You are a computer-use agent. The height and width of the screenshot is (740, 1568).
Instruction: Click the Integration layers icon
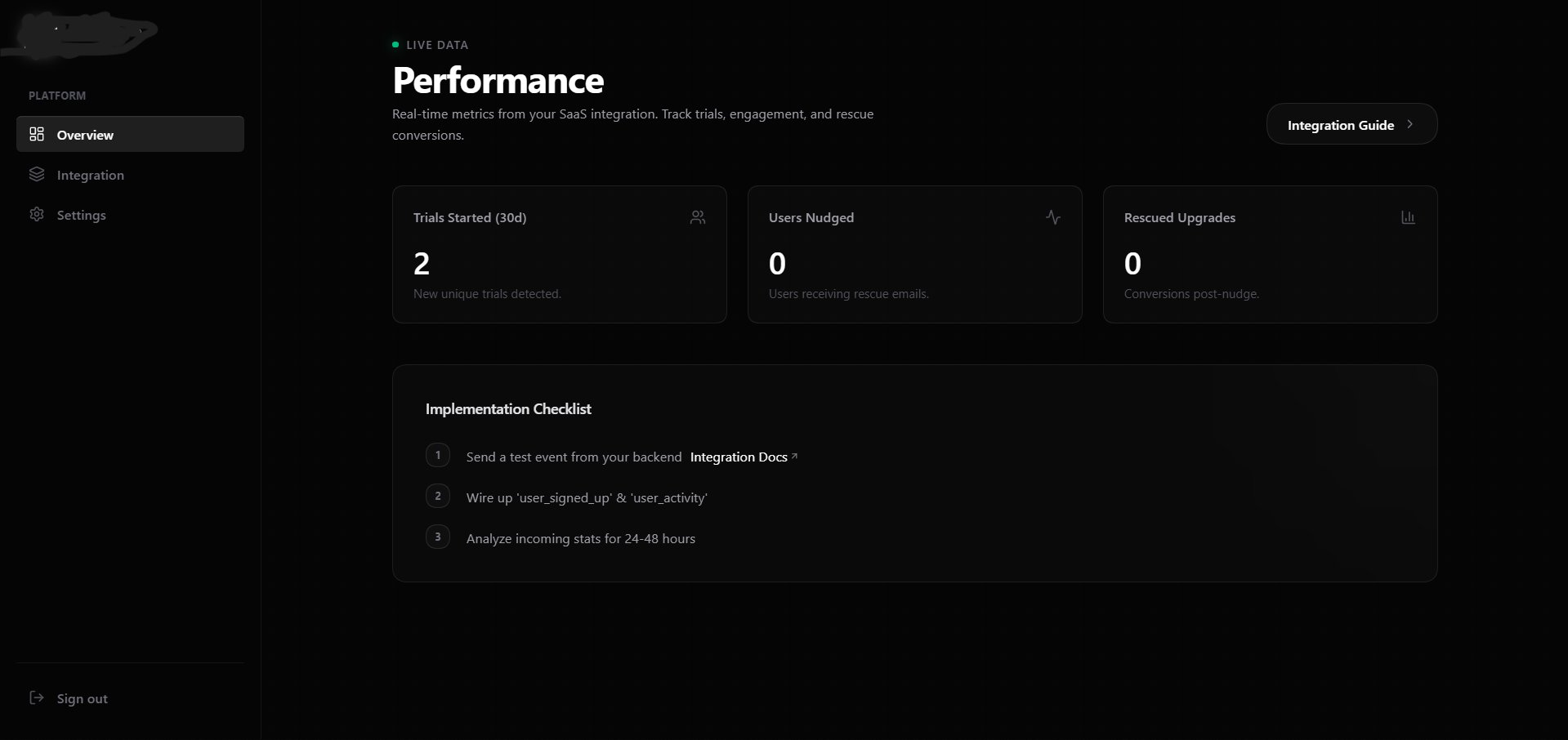37,174
